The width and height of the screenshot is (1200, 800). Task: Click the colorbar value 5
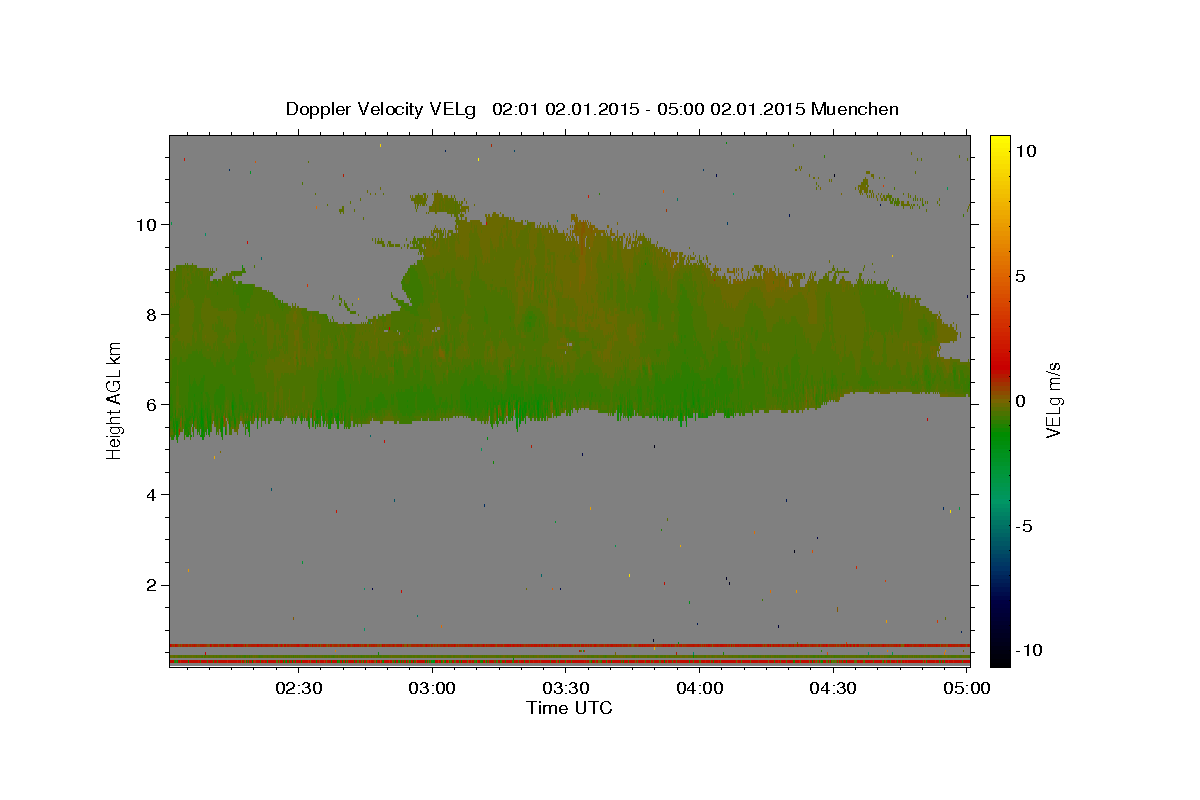[x=1021, y=276]
